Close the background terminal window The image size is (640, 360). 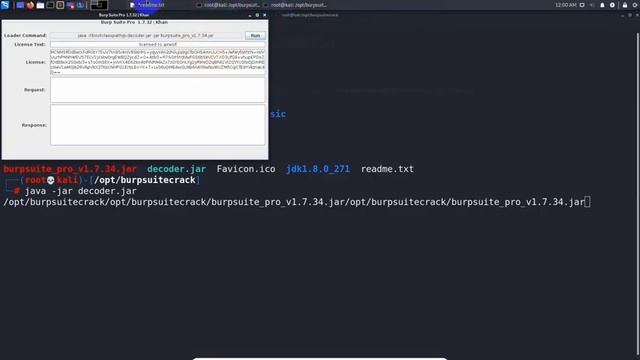637,15
